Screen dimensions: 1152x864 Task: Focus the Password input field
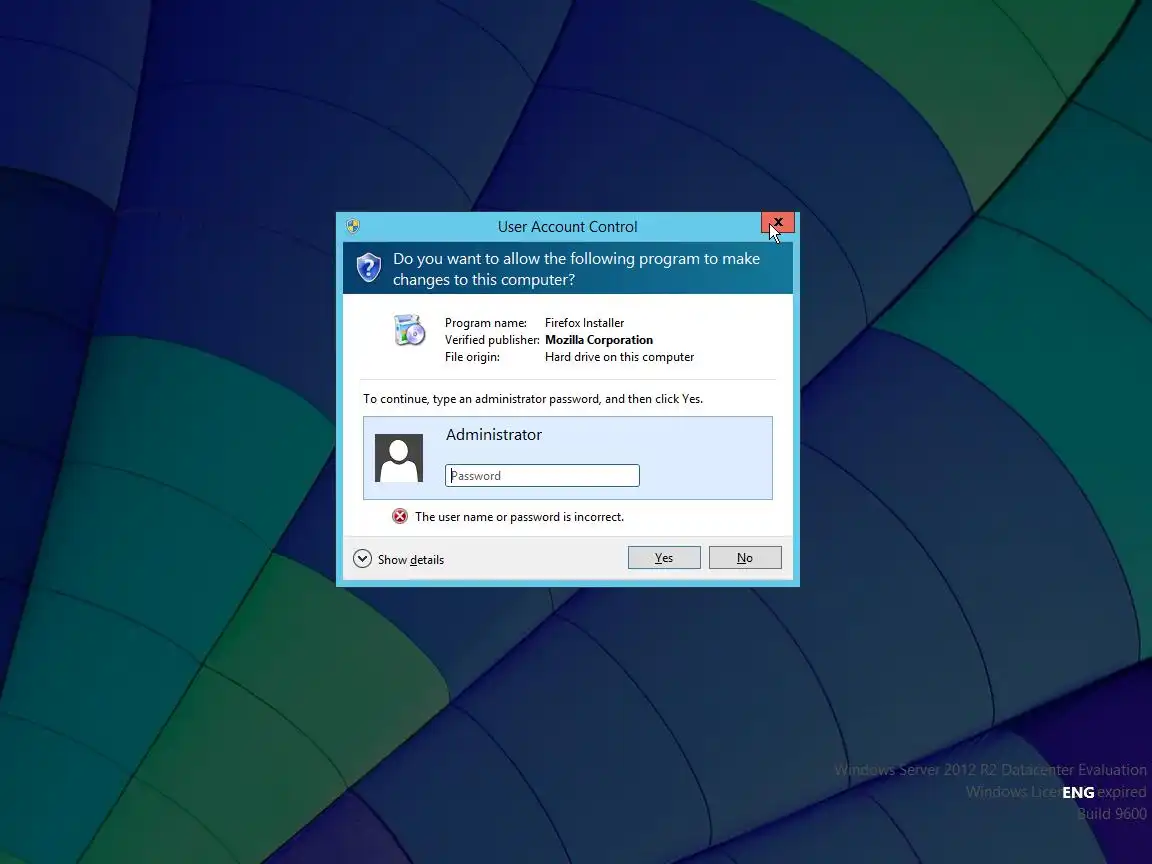pos(542,475)
